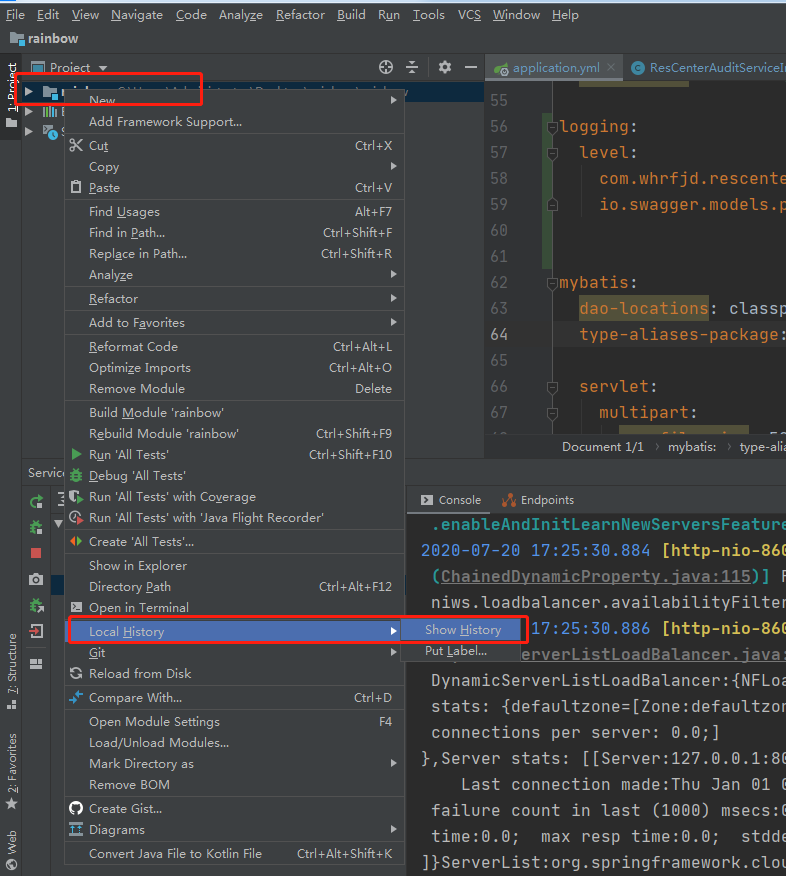Click line number 64 in the gutter
Image resolution: width=786 pixels, height=876 pixels.
[499, 335]
